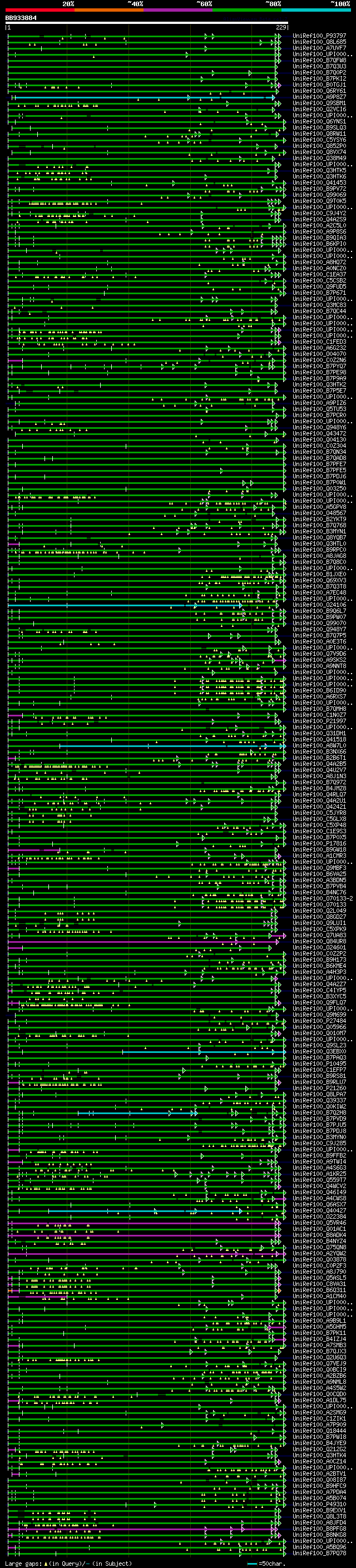Select hit label UniRef100_Q18444
The height and width of the screenshot is (1568, 356).
click(319, 1431)
